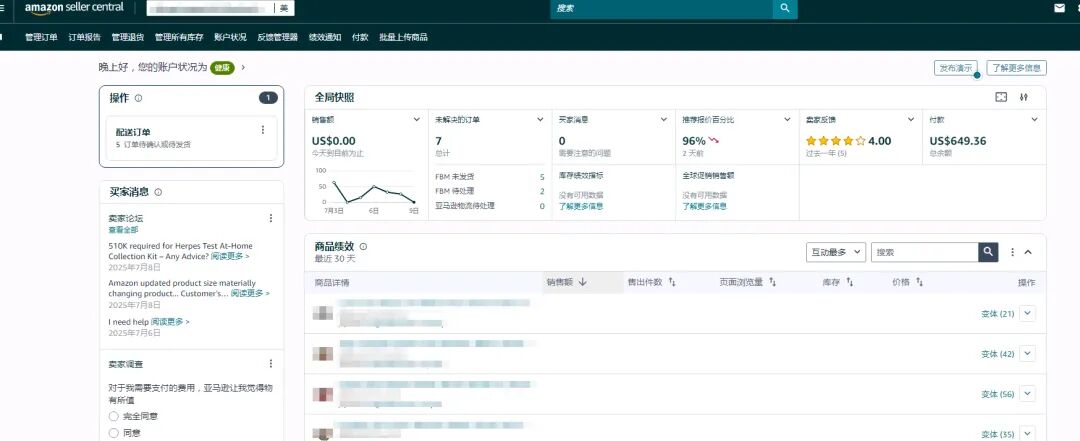Click the 发布演示 button

click(x=955, y=68)
